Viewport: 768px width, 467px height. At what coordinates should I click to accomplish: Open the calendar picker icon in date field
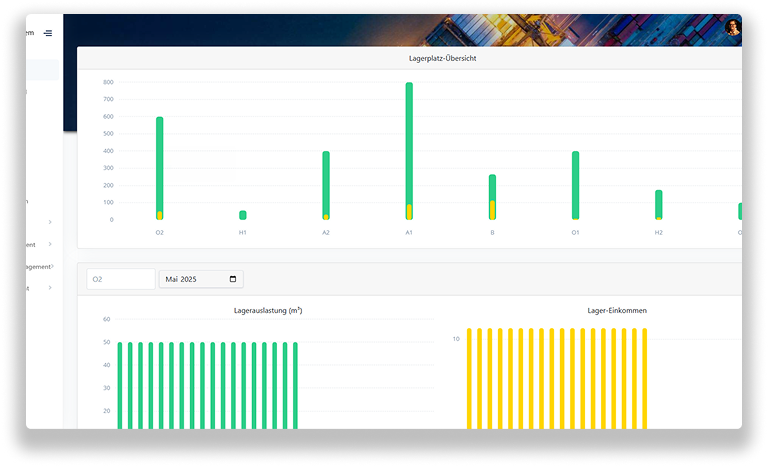coord(233,279)
